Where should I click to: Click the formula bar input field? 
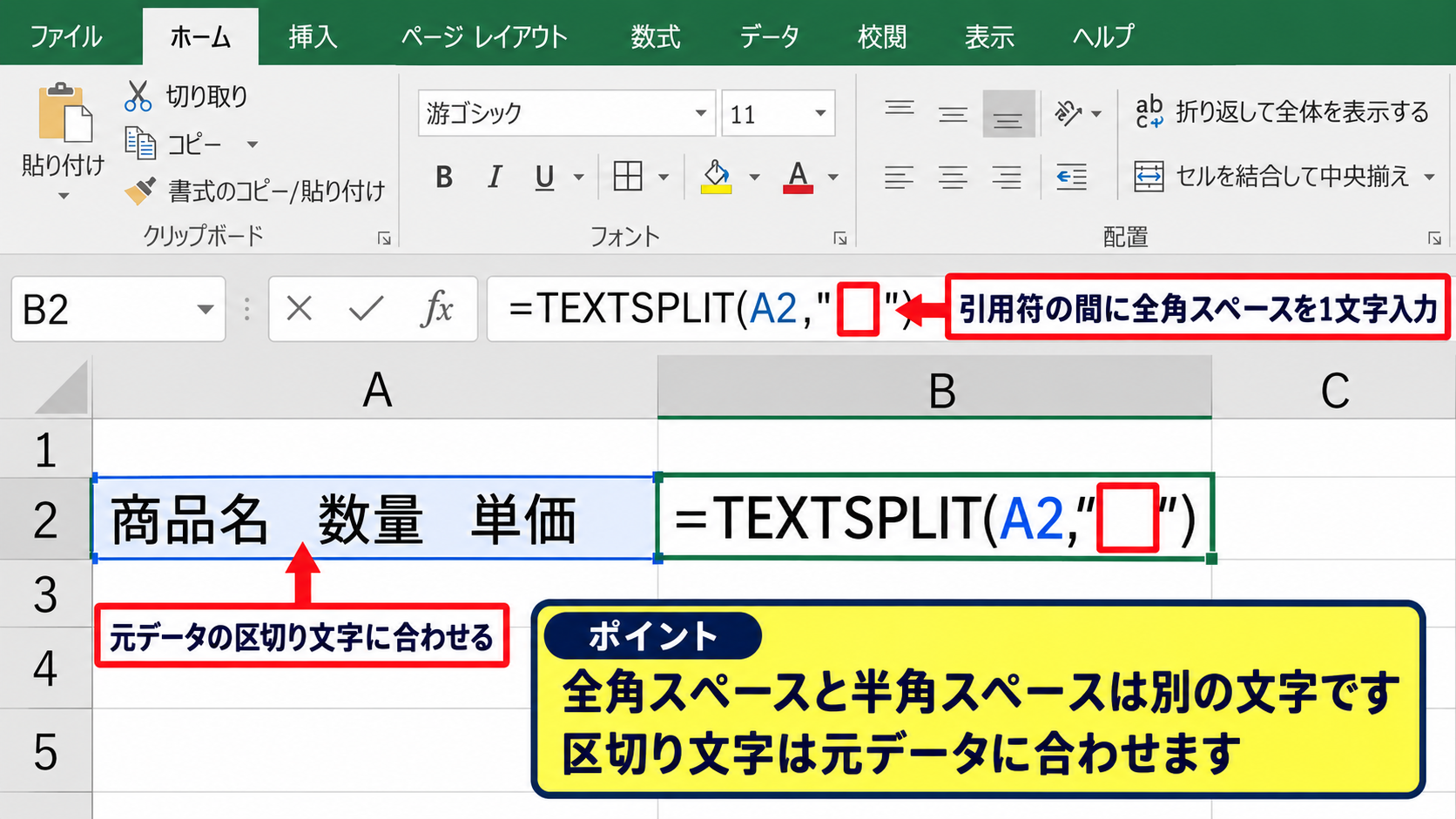click(x=717, y=309)
